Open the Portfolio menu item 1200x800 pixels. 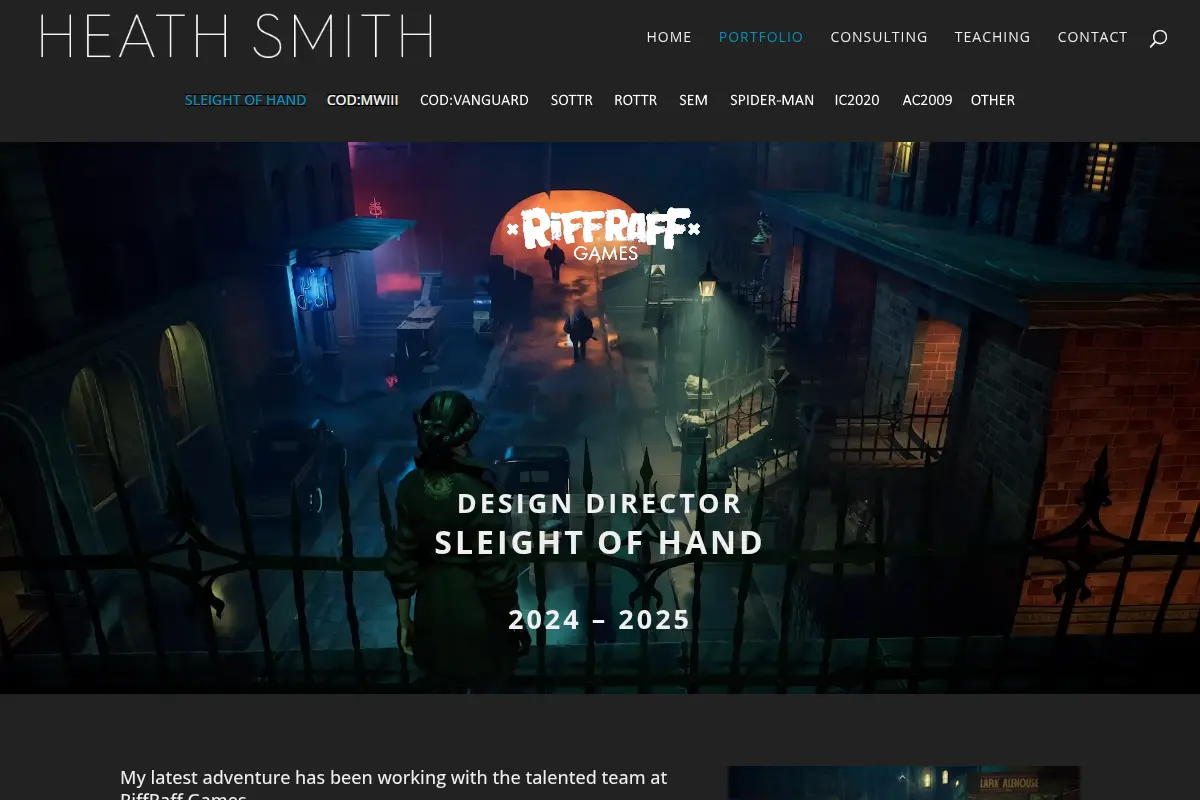pyautogui.click(x=761, y=37)
